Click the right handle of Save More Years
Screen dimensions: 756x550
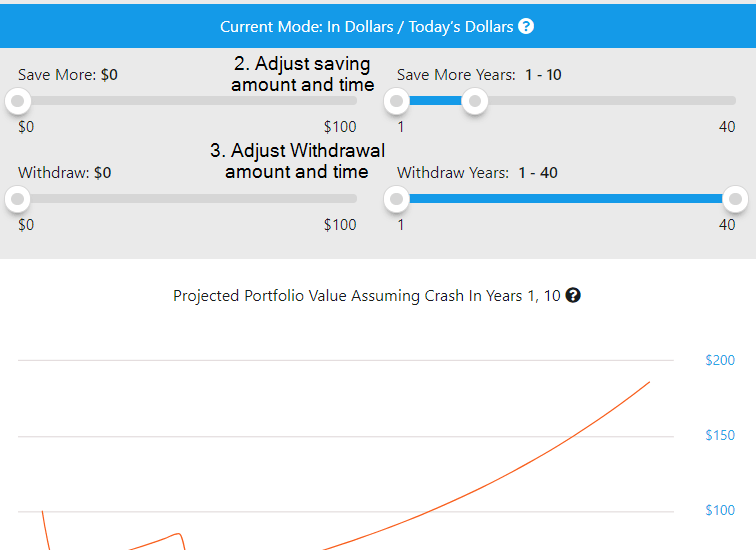pyautogui.click(x=475, y=101)
